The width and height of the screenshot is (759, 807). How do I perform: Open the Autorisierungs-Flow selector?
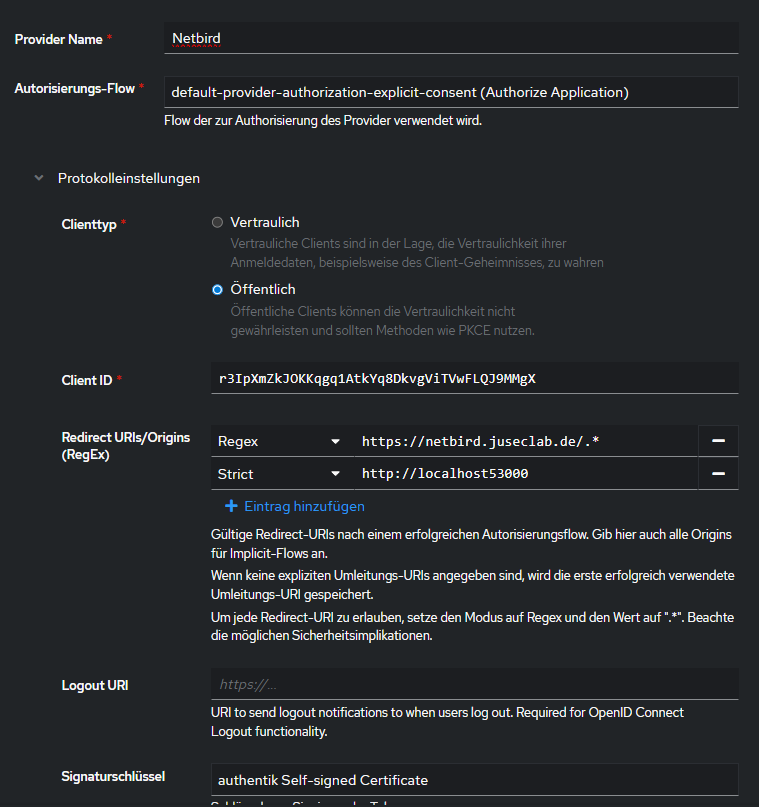(x=451, y=92)
